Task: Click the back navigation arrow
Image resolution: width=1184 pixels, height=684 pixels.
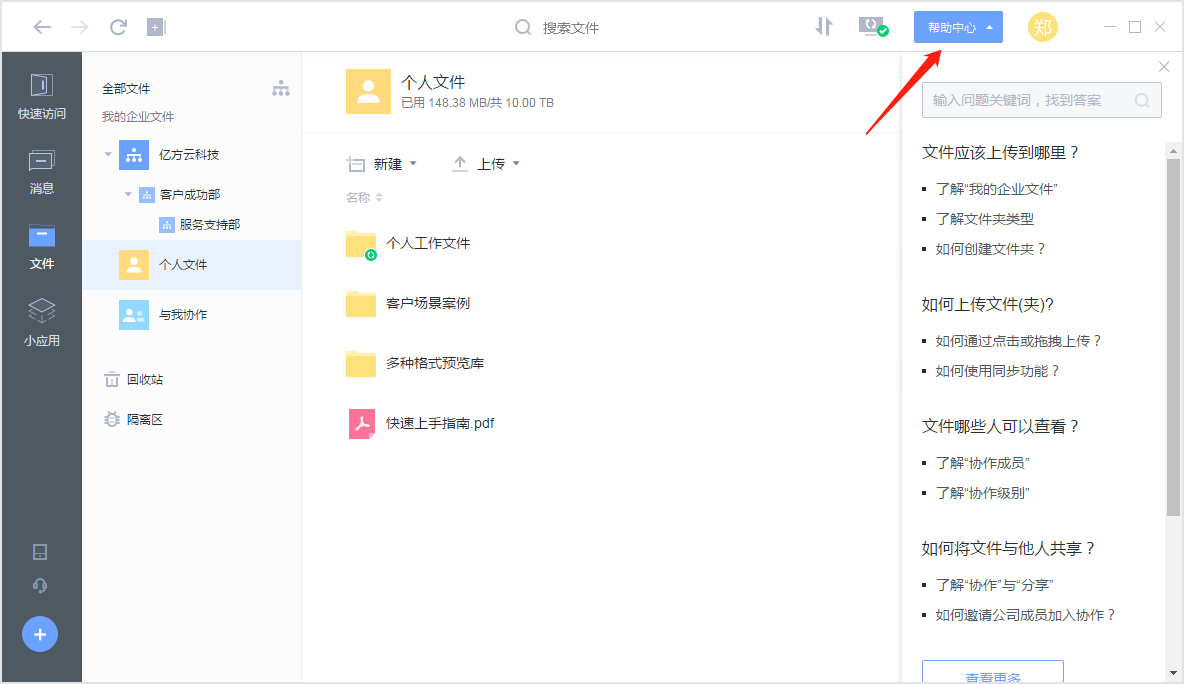Action: [41, 27]
